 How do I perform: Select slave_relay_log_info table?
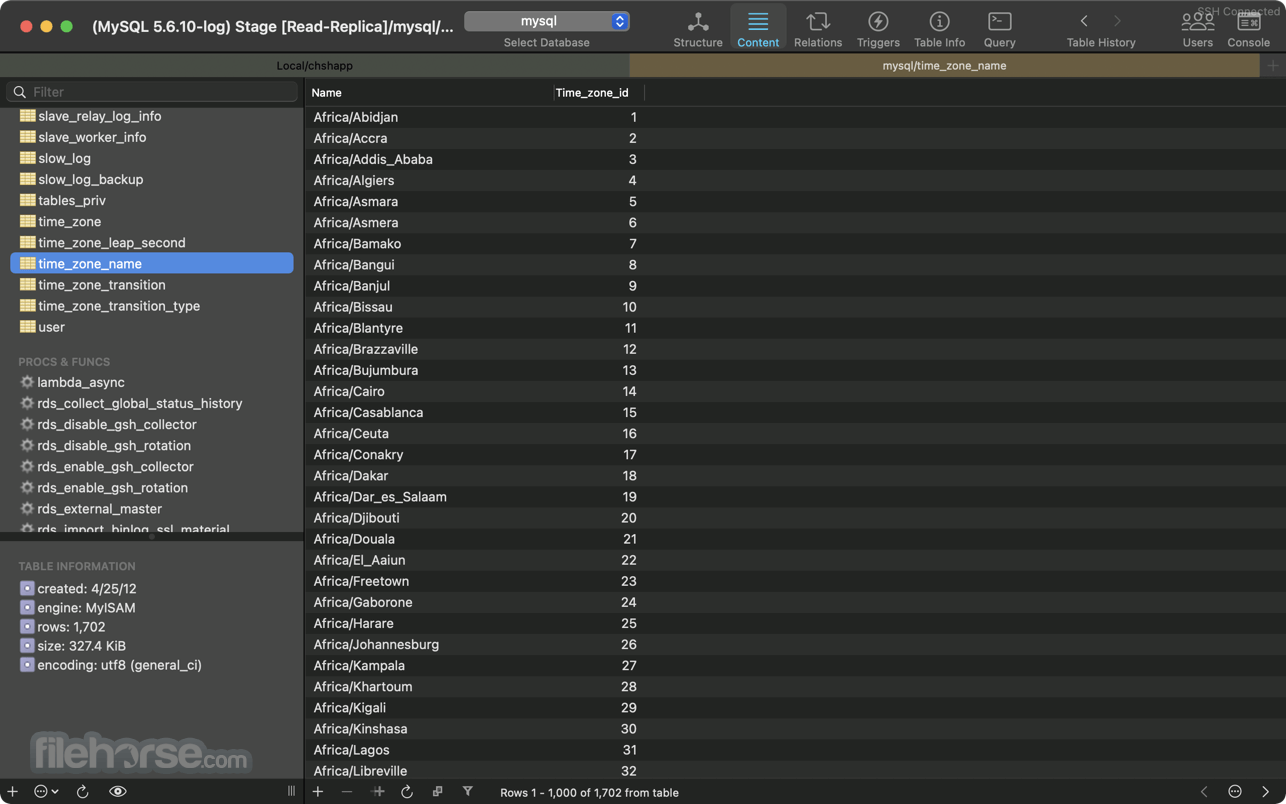coord(152,116)
